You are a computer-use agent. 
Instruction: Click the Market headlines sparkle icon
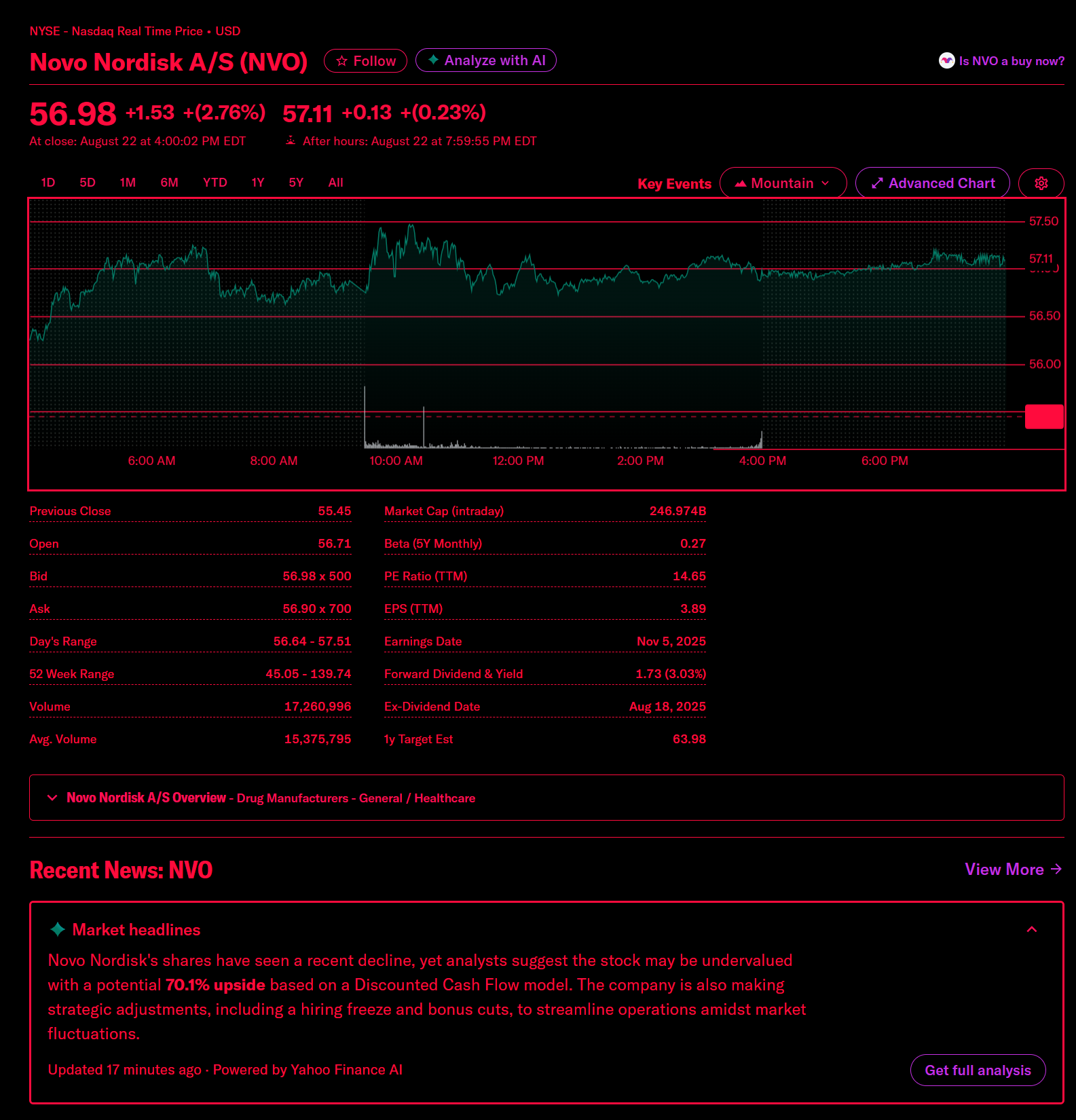click(58, 929)
